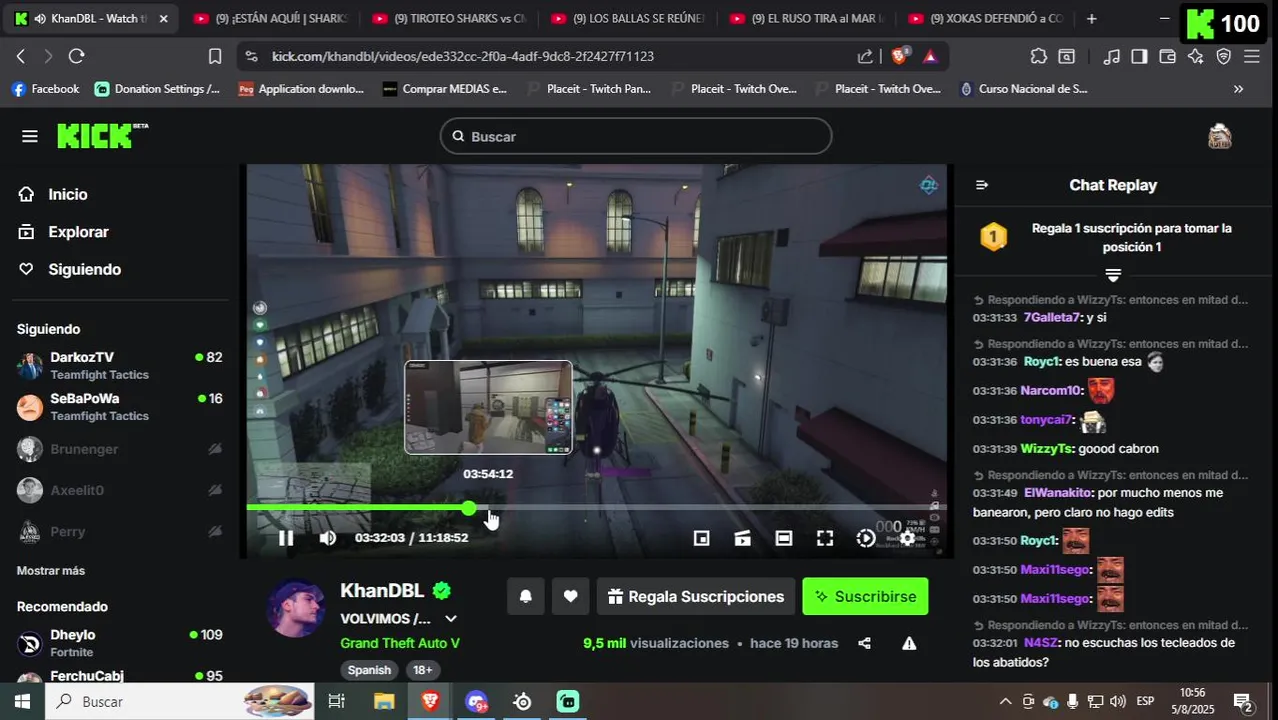Open SeBaPoWa channel in the following list
This screenshot has width=1278, height=720.
pos(120,407)
